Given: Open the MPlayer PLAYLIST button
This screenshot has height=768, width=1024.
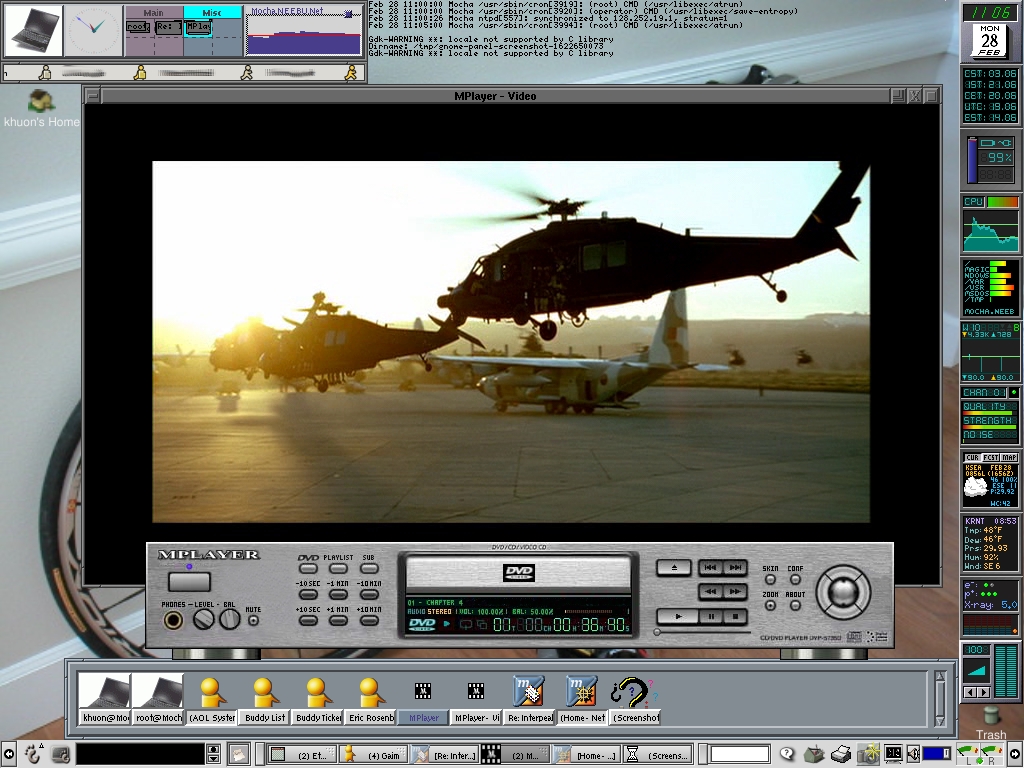Looking at the screenshot, I should pyautogui.click(x=338, y=568).
